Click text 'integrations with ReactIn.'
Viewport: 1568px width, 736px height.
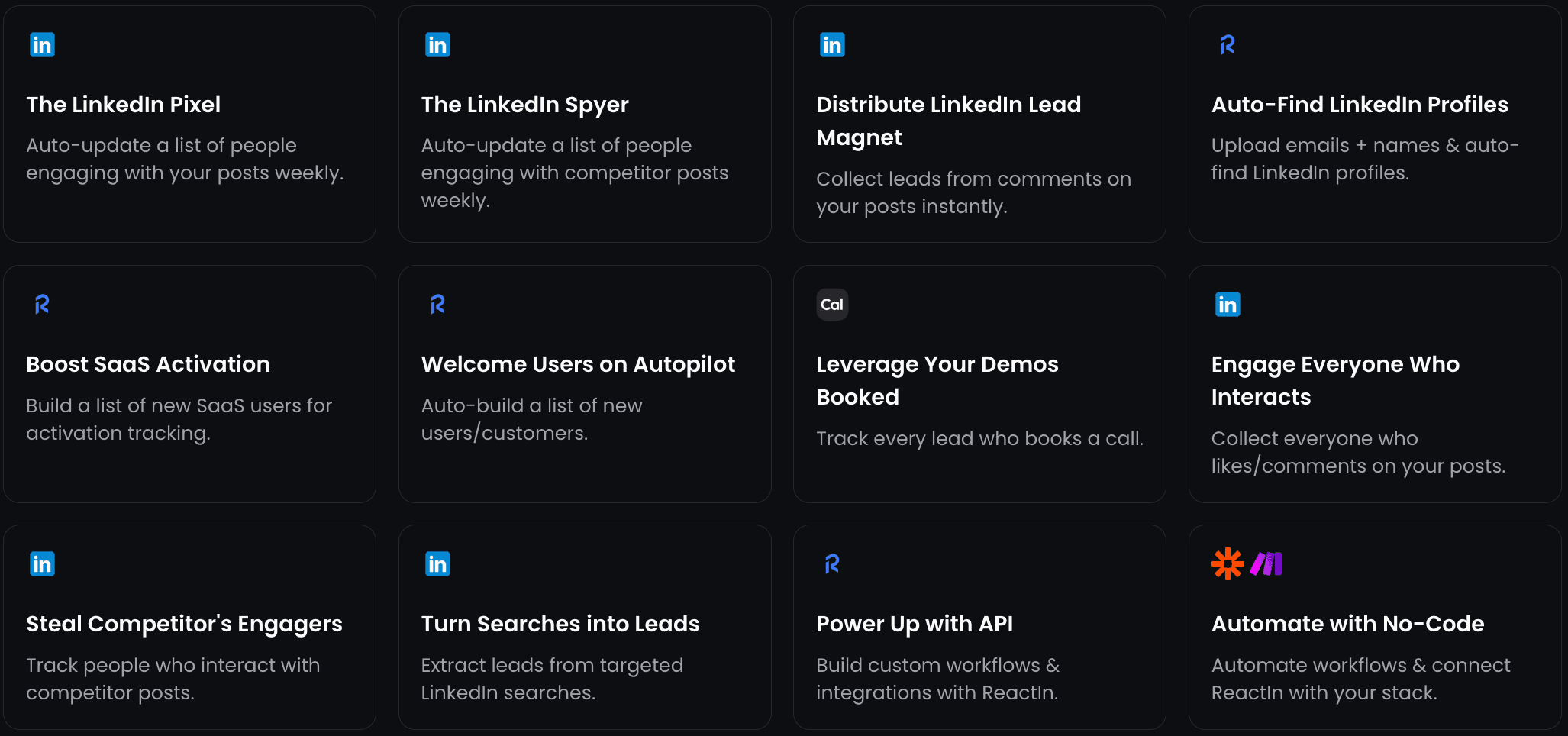[x=937, y=693]
